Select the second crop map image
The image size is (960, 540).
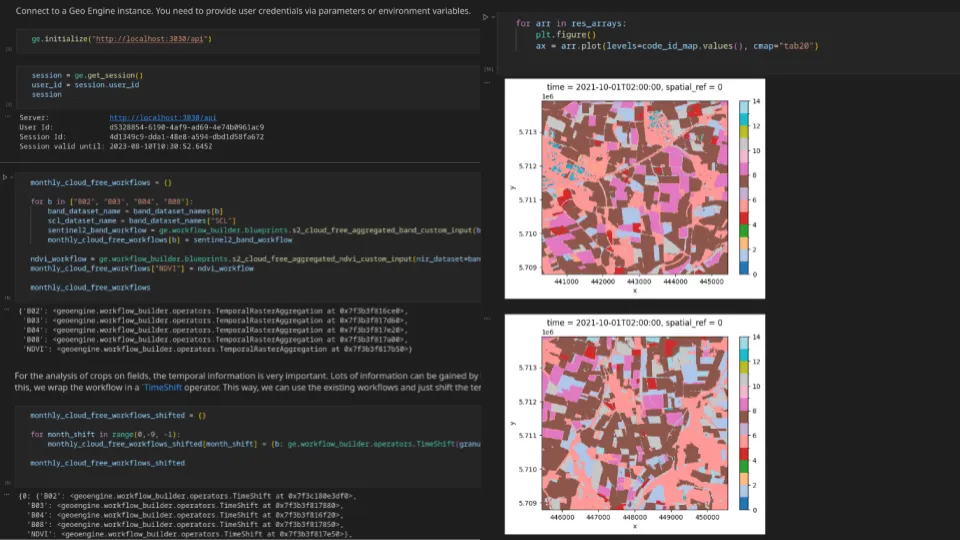635,424
